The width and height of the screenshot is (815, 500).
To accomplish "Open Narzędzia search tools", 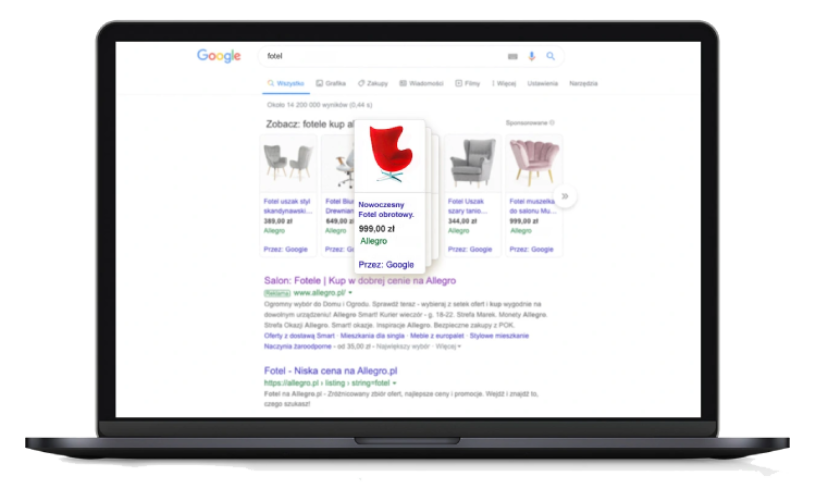I will pyautogui.click(x=583, y=83).
